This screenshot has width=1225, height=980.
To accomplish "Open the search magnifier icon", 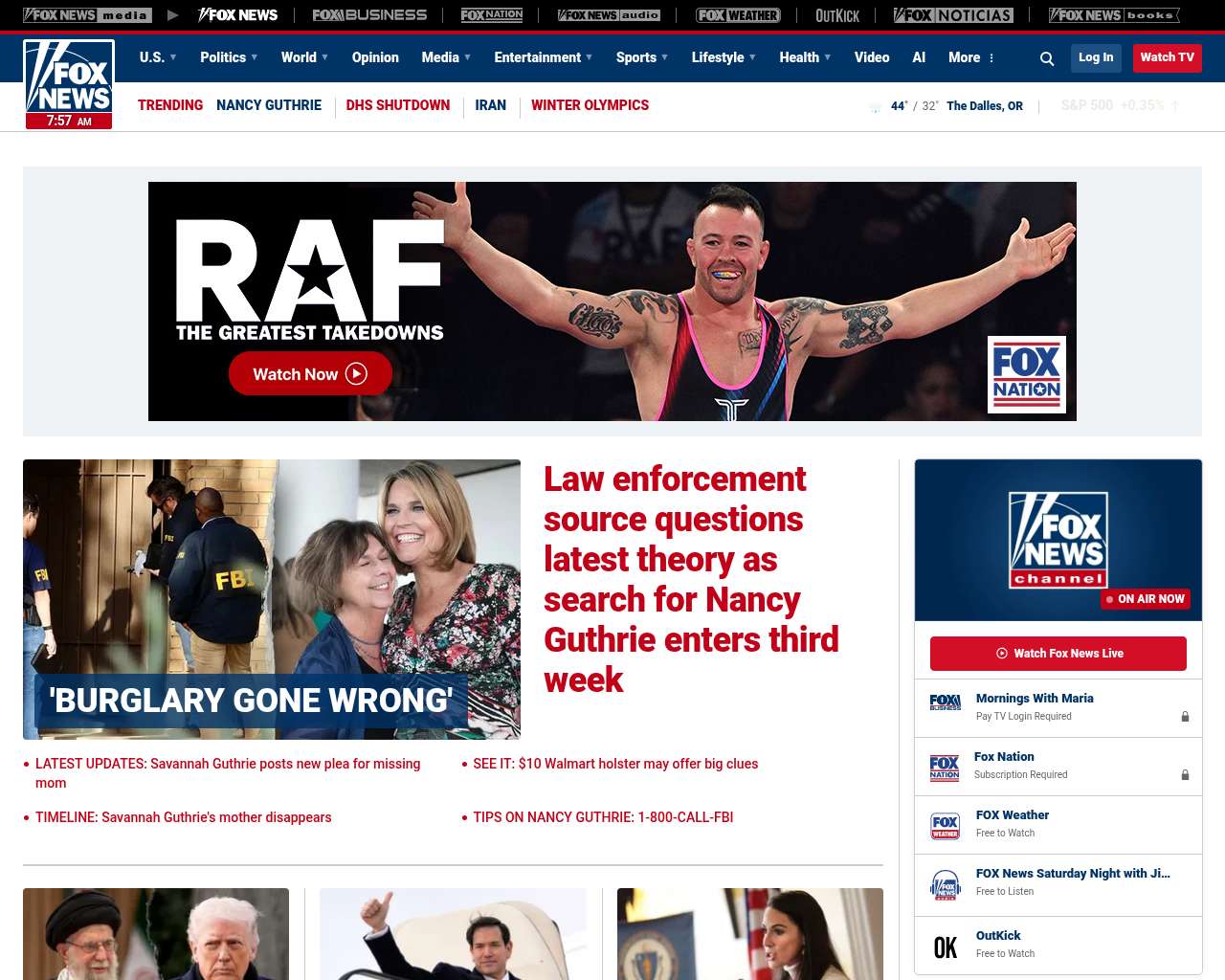I will coord(1047,58).
